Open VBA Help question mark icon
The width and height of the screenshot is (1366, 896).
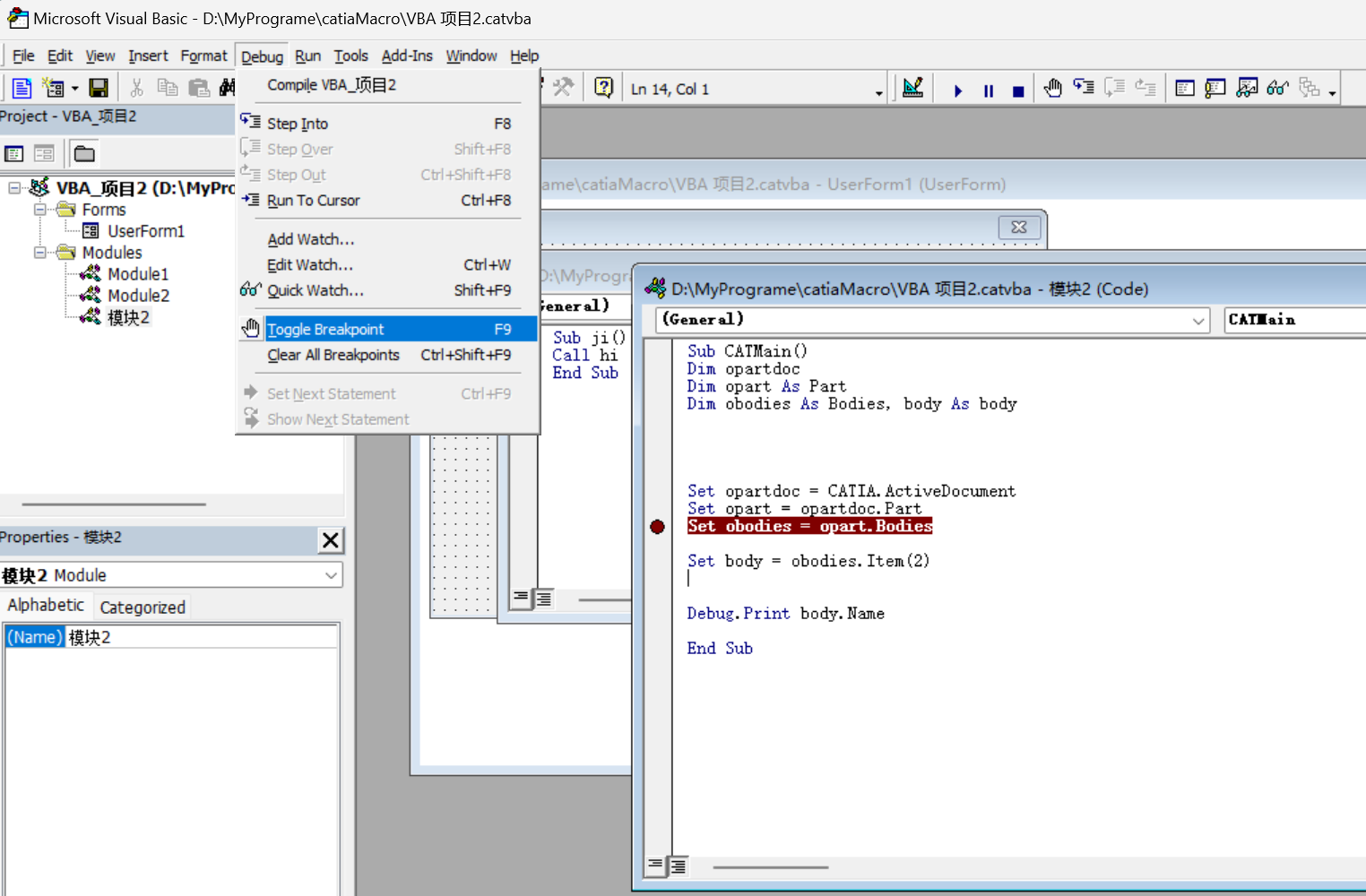tap(603, 87)
